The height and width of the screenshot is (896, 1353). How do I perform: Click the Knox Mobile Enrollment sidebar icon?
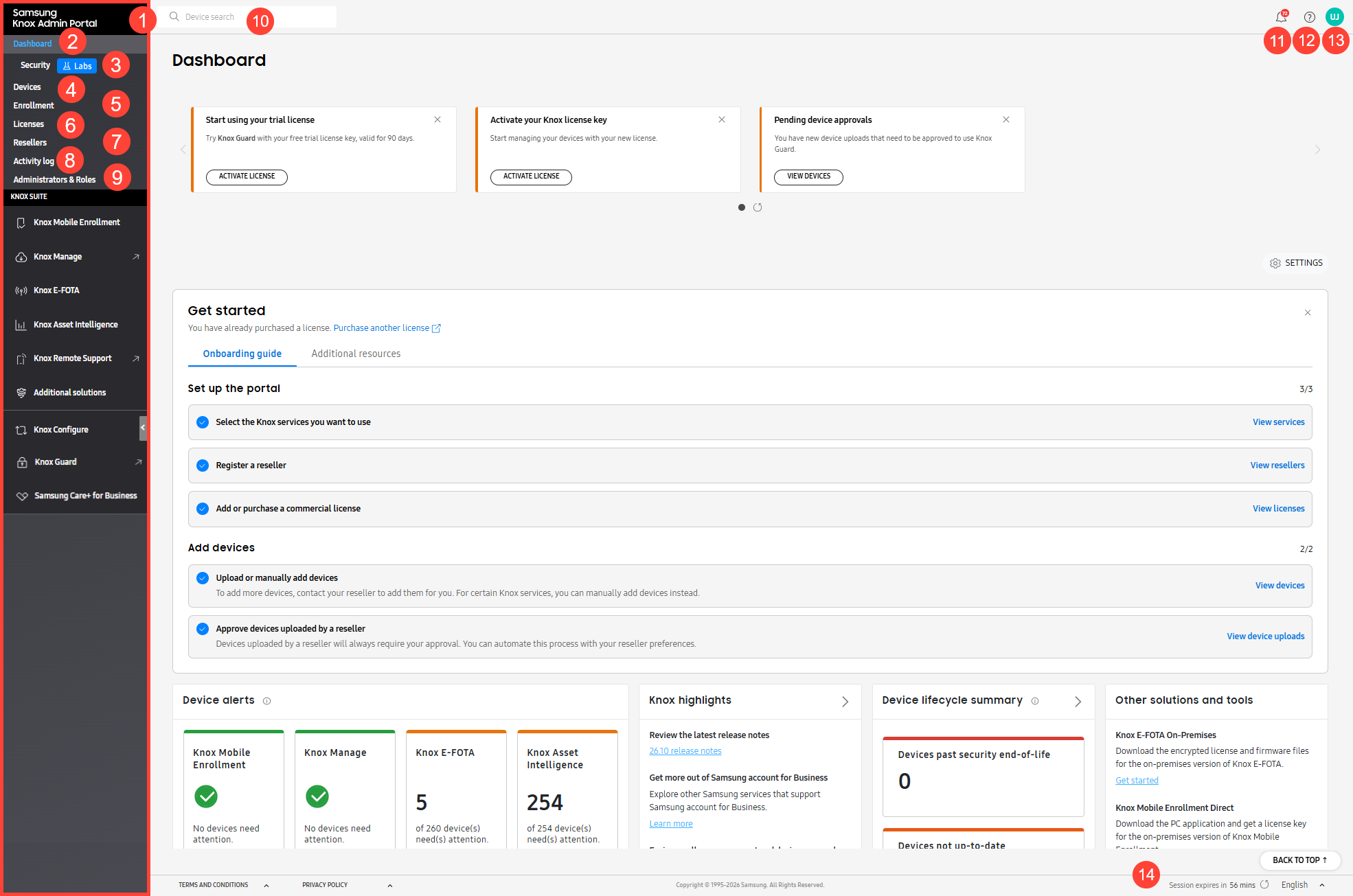21,222
